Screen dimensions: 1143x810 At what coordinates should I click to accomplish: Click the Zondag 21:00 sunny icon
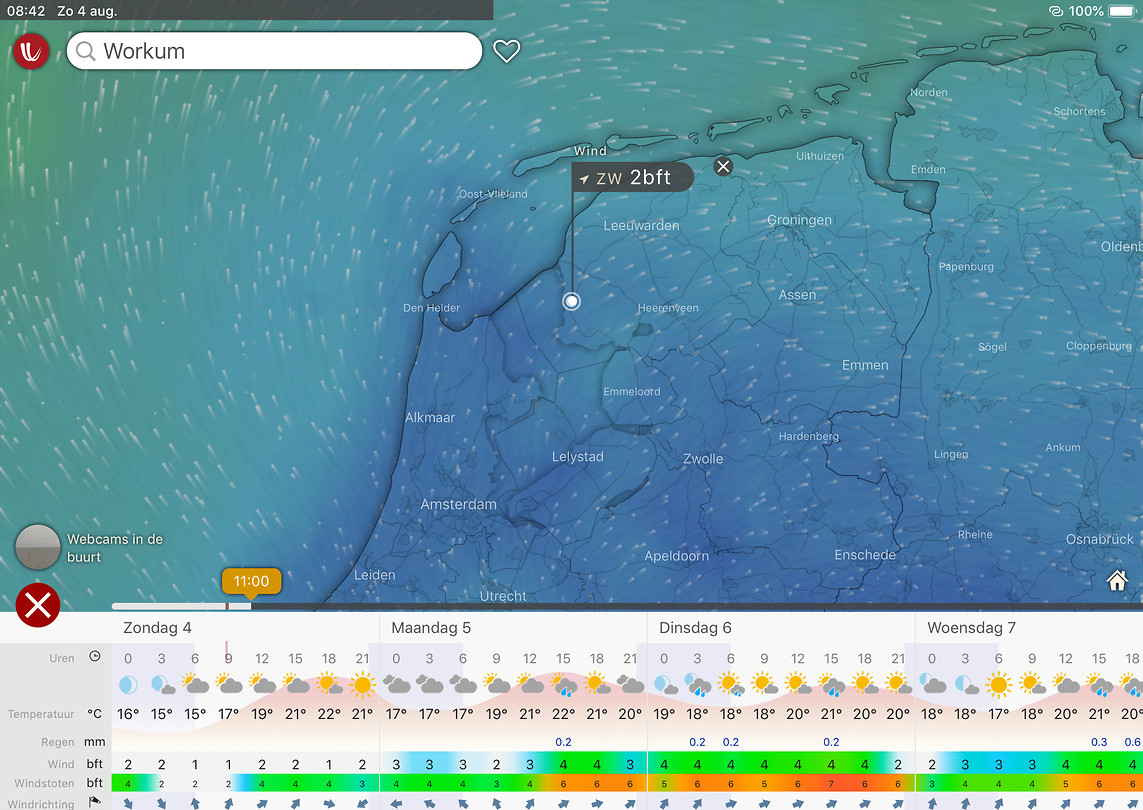[x=362, y=685]
